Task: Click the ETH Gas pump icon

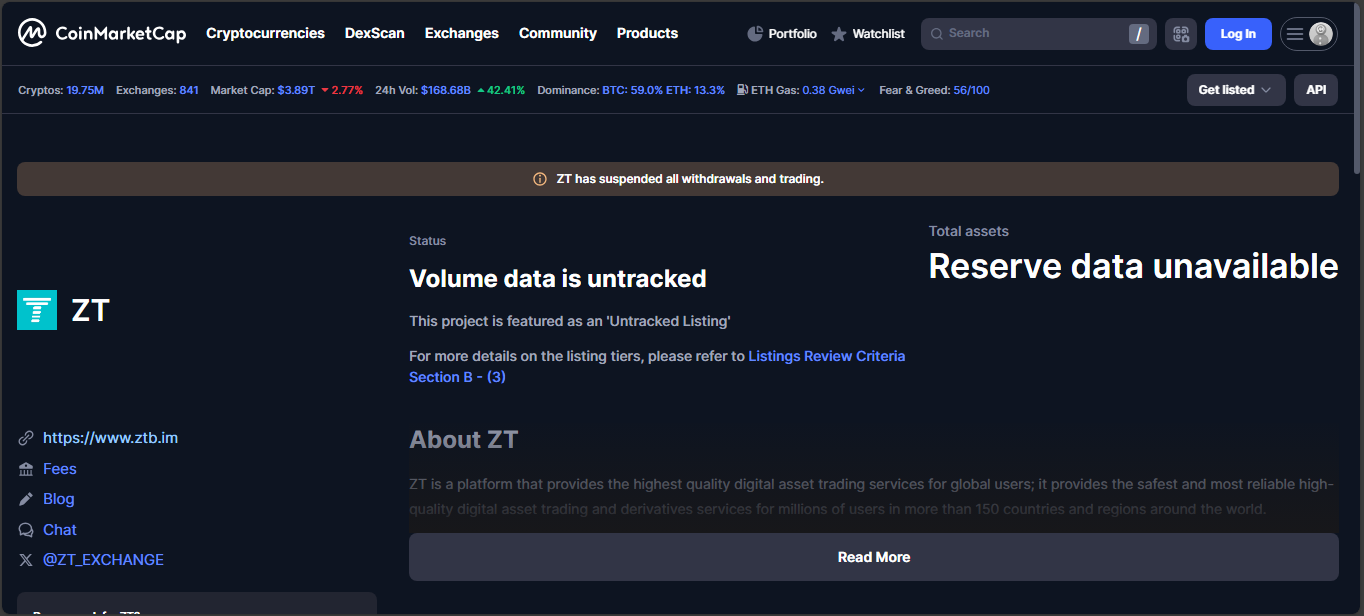Action: (x=742, y=90)
